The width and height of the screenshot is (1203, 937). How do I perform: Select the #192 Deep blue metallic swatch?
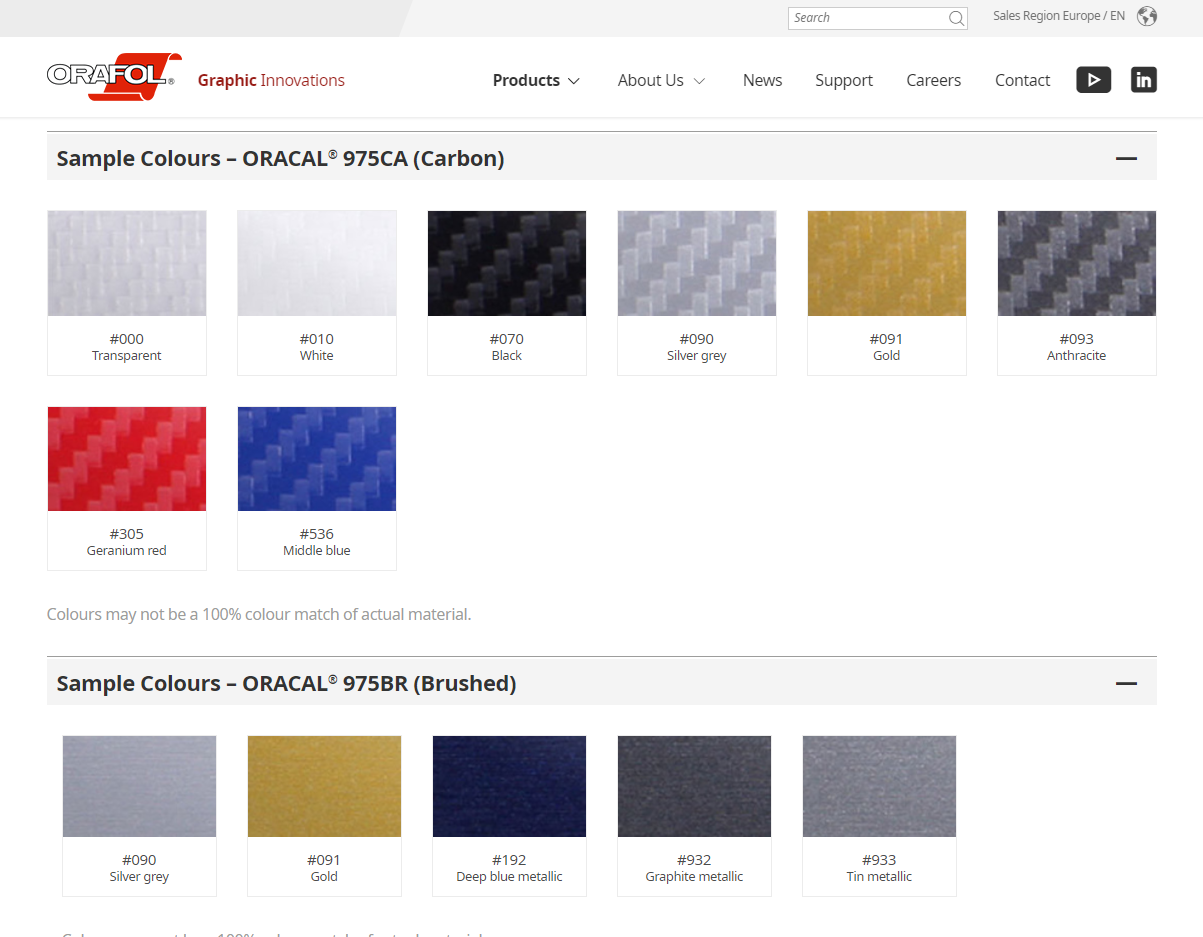pos(509,816)
